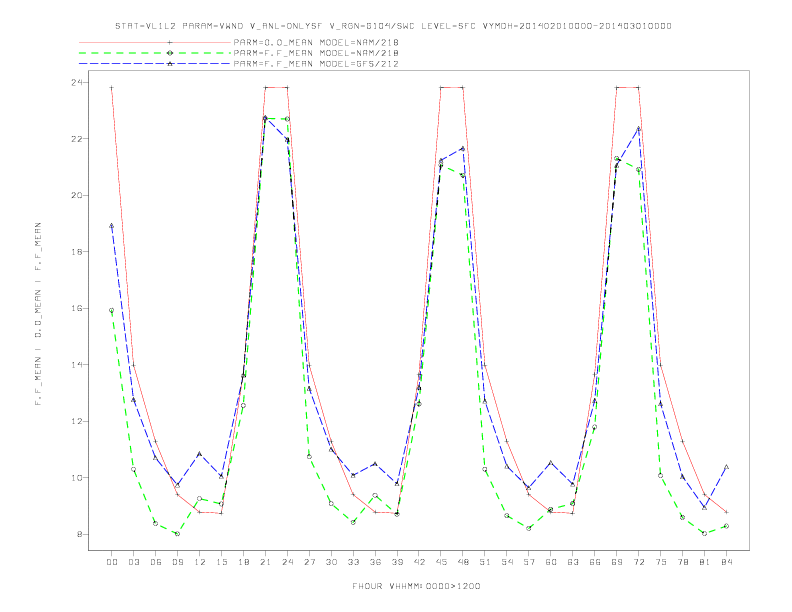The image size is (792, 612).
Task: Click x-axis tick label 18
Action: (x=243, y=562)
